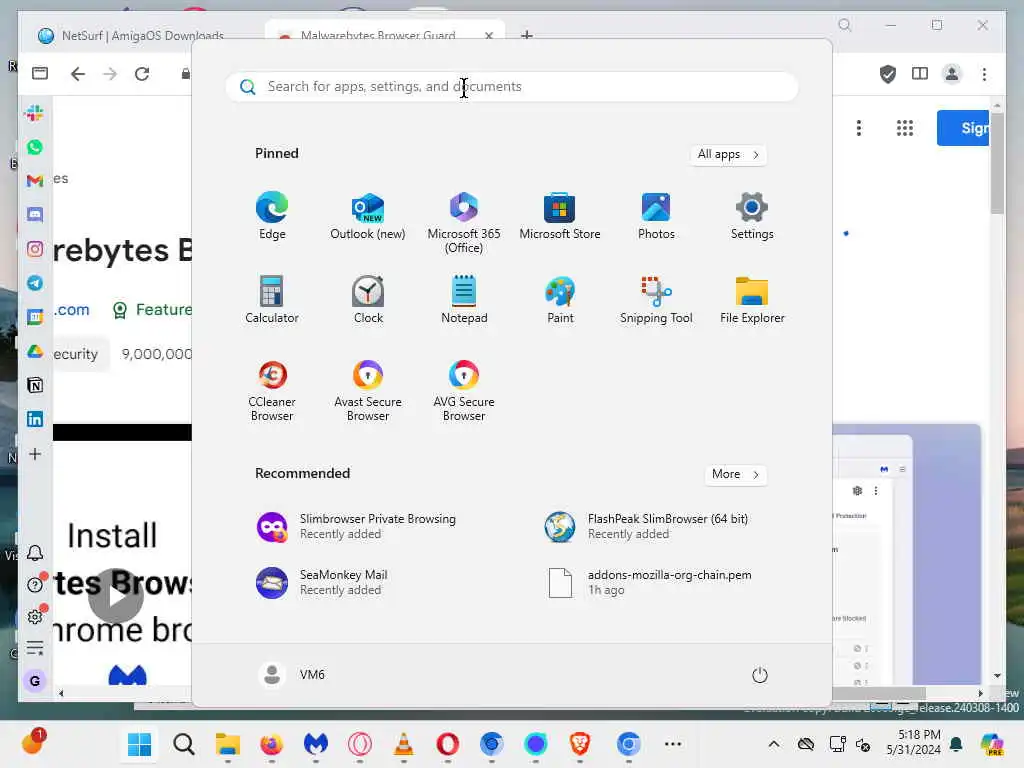This screenshot has width=1024, height=768.
Task: Open SeaMonkey Mail recommended item
Action: pyautogui.click(x=322, y=583)
